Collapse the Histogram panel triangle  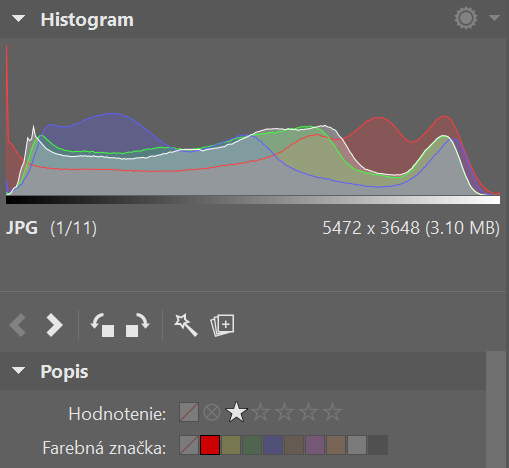click(x=18, y=19)
